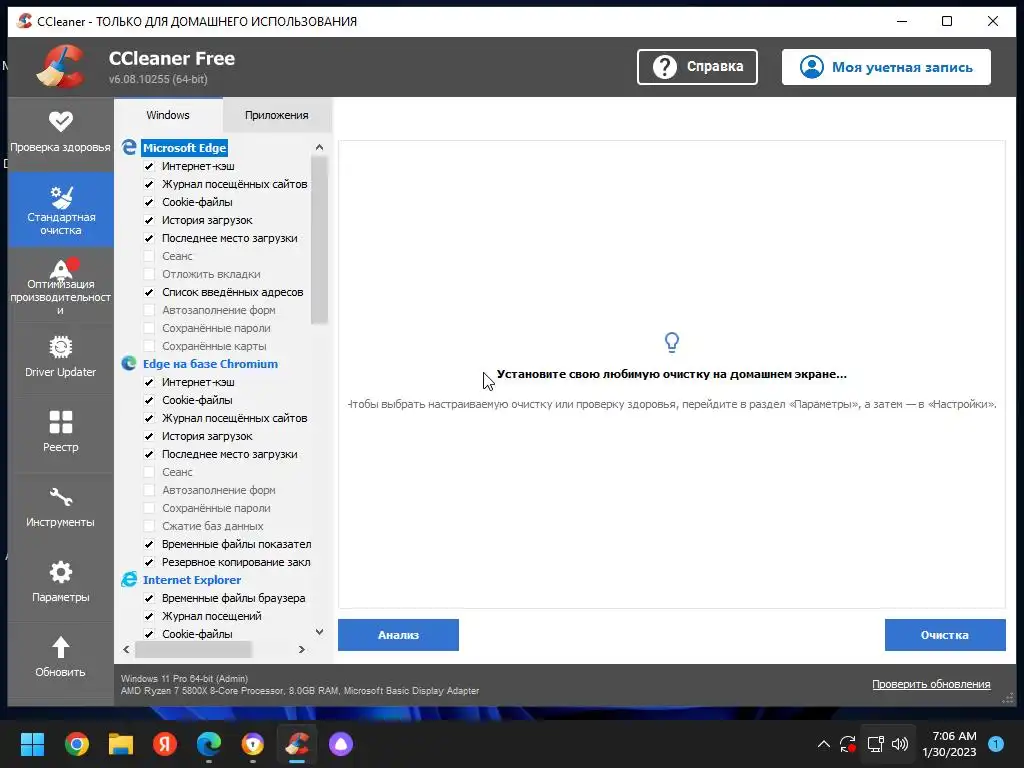
Task: Open Параметры settings section
Action: pos(60,582)
